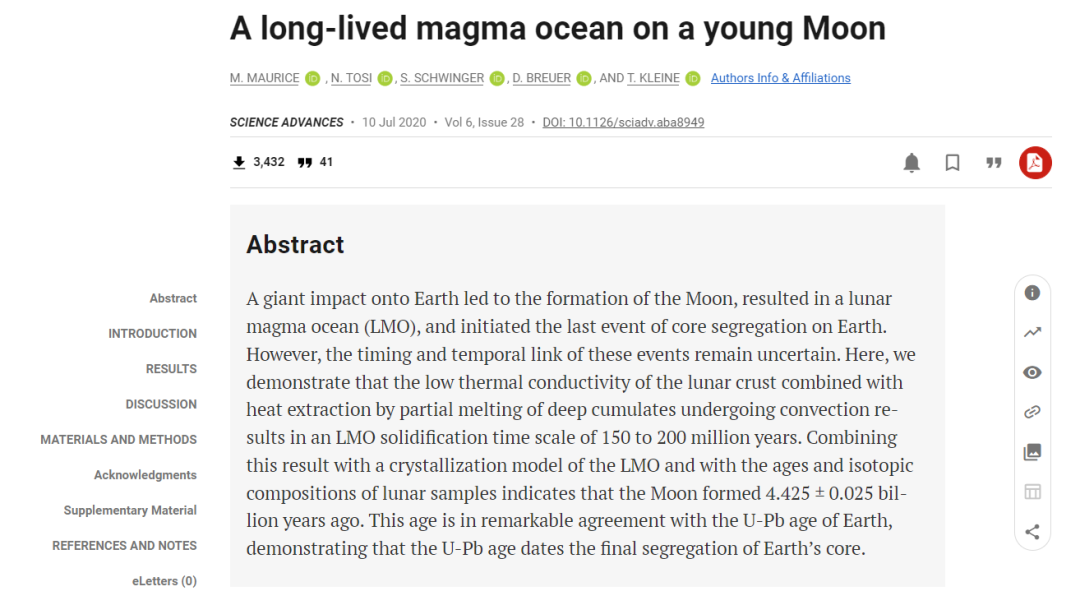Image resolution: width=1080 pixels, height=605 pixels.
Task: Click the share icon in sidebar
Action: (1032, 531)
